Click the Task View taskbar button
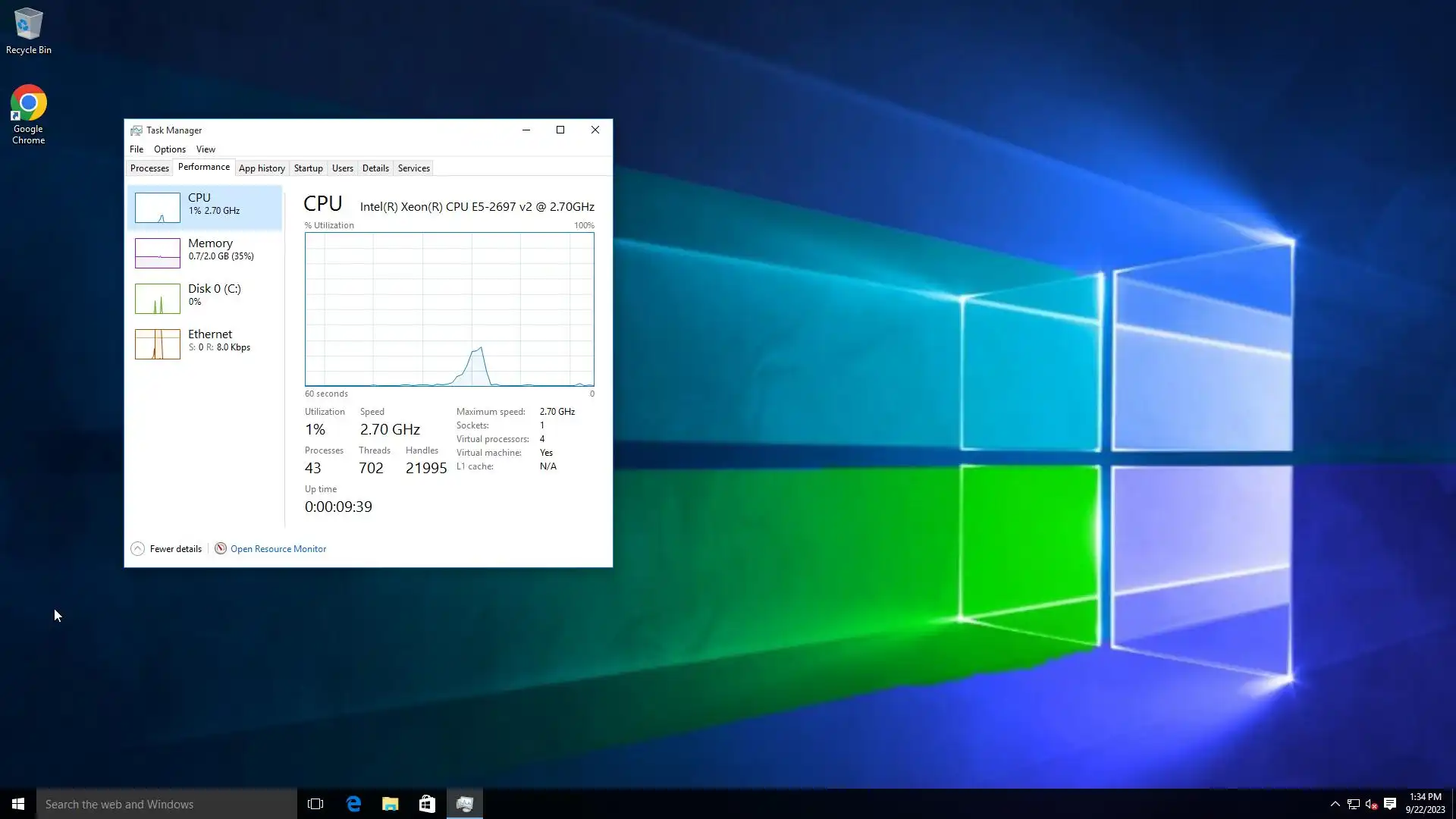Viewport: 1456px width, 819px height. coord(315,804)
